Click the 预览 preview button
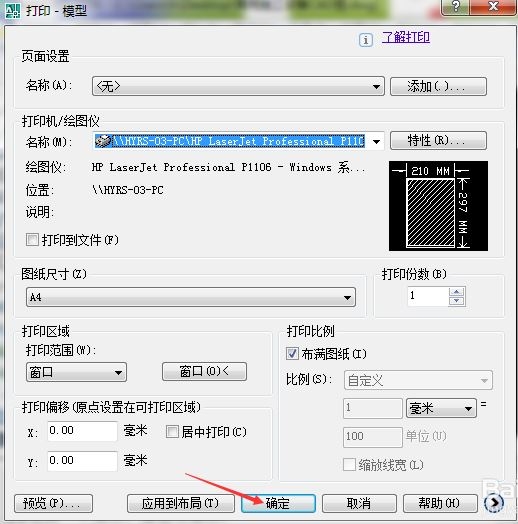Image resolution: width=518 pixels, height=524 pixels. [53, 503]
